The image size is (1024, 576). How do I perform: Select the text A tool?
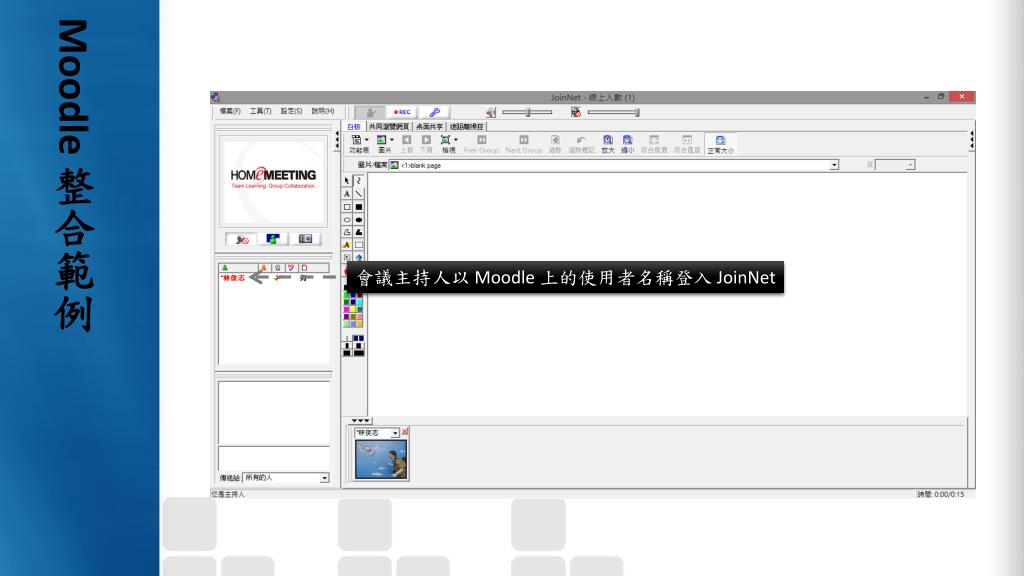347,194
